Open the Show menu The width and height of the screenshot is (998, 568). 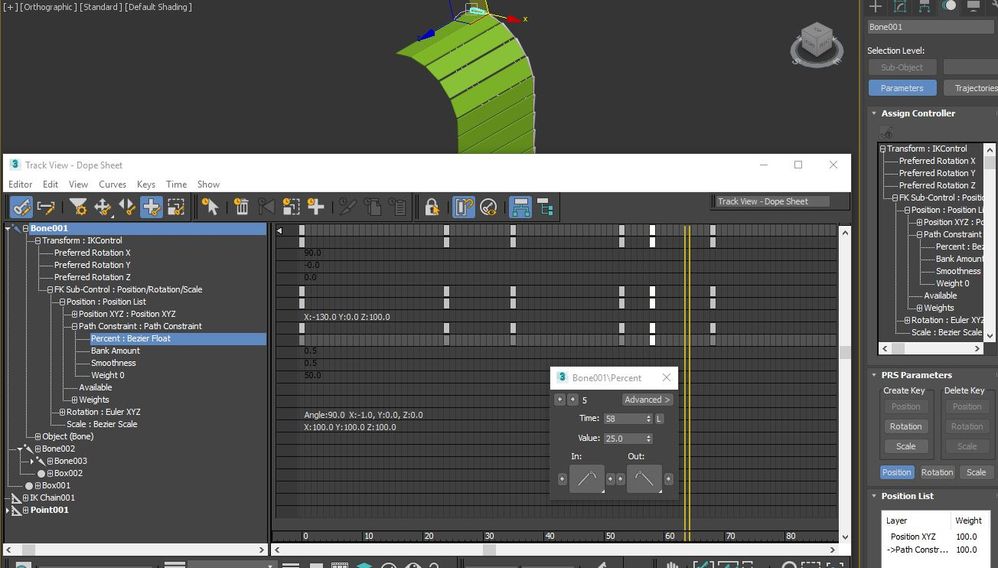tap(208, 184)
